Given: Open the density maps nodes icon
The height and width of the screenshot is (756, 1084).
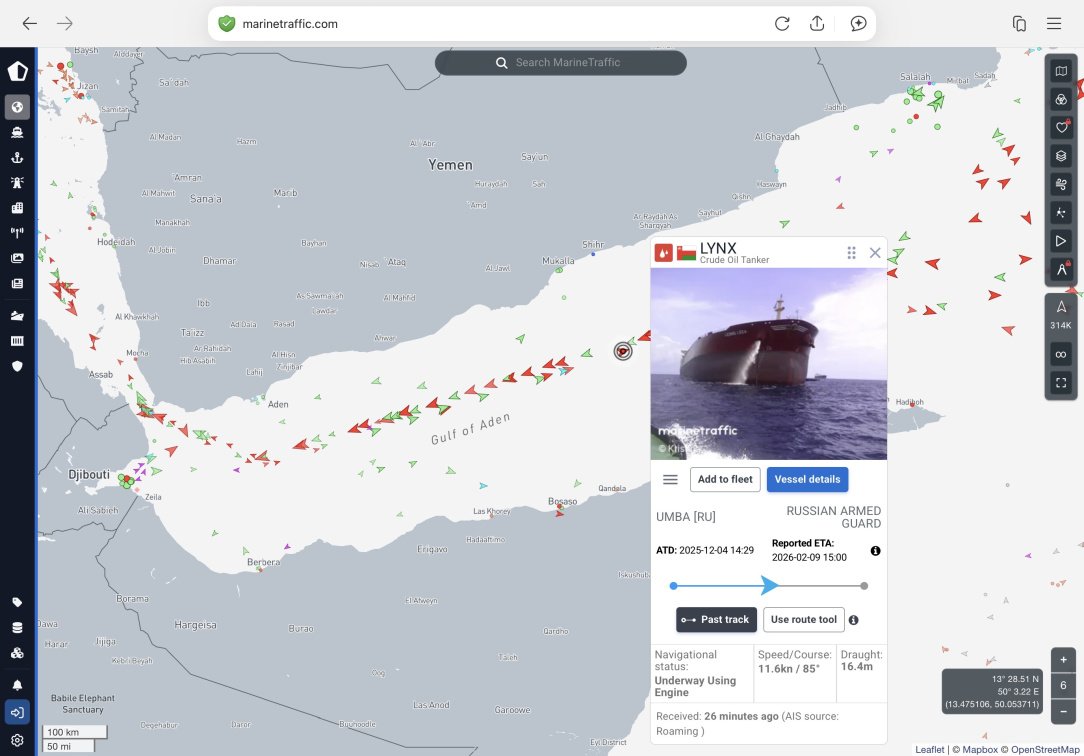Looking at the screenshot, I should (x=1061, y=212).
